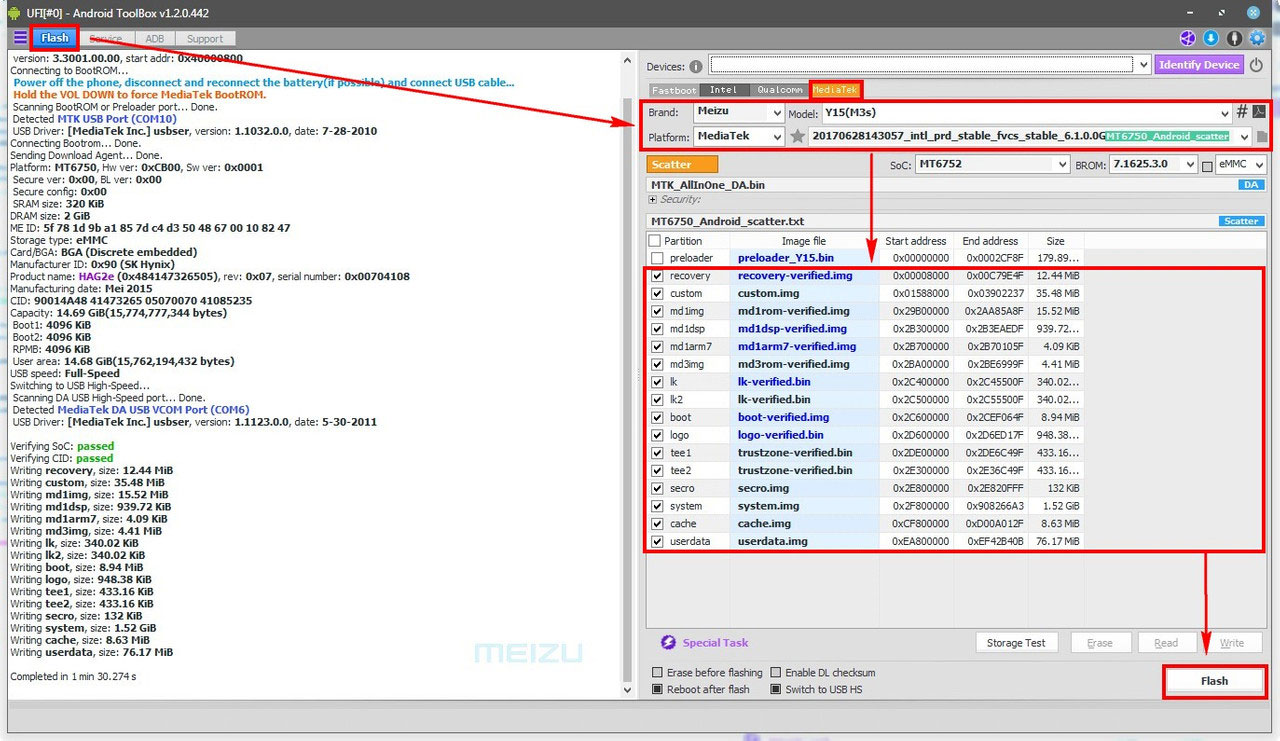Click the star favorite icon beside Platform

(797, 136)
